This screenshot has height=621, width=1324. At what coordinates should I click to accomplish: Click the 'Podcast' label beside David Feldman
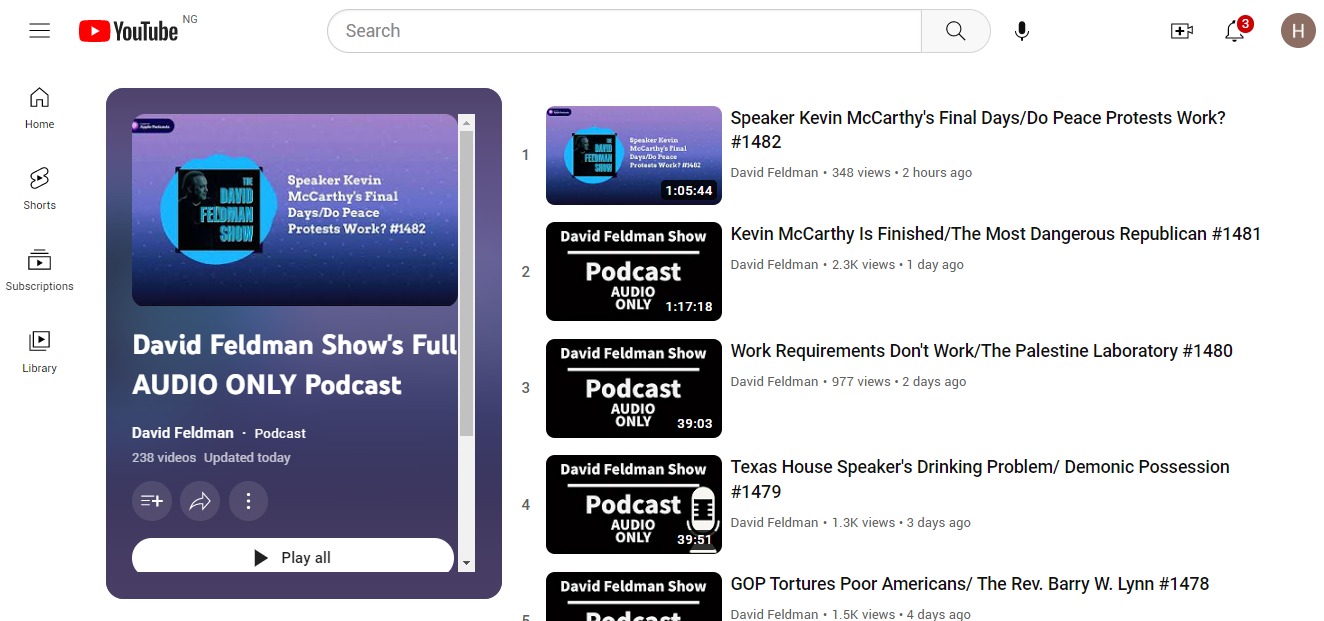click(x=280, y=433)
